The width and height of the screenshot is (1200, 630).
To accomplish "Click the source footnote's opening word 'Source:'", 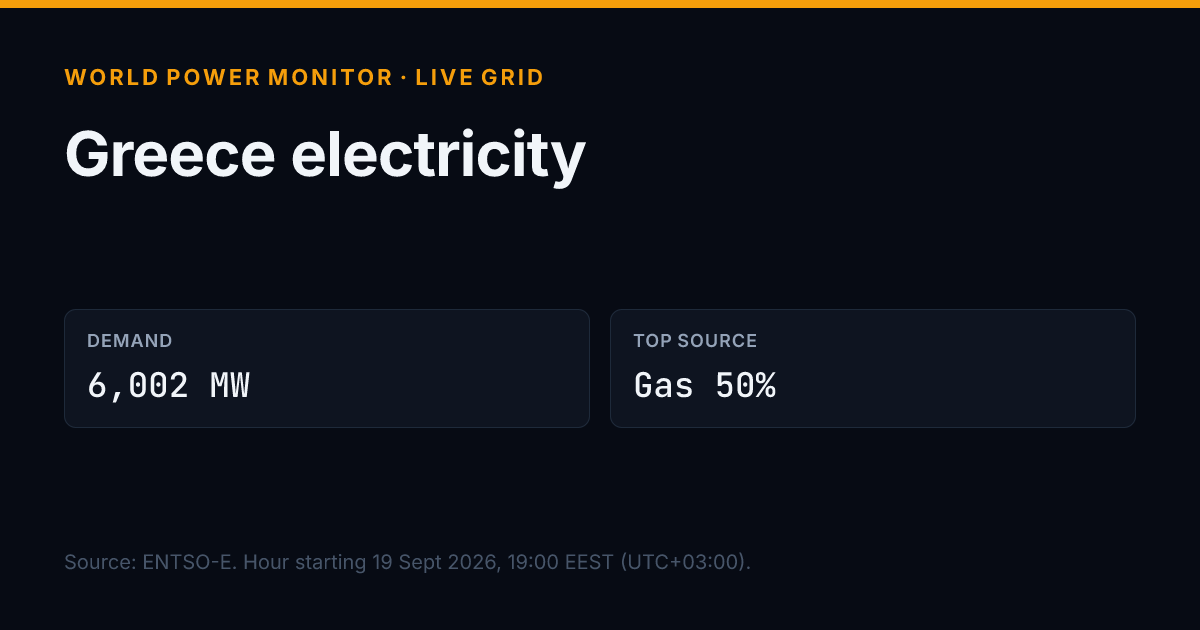I will (x=100, y=562).
